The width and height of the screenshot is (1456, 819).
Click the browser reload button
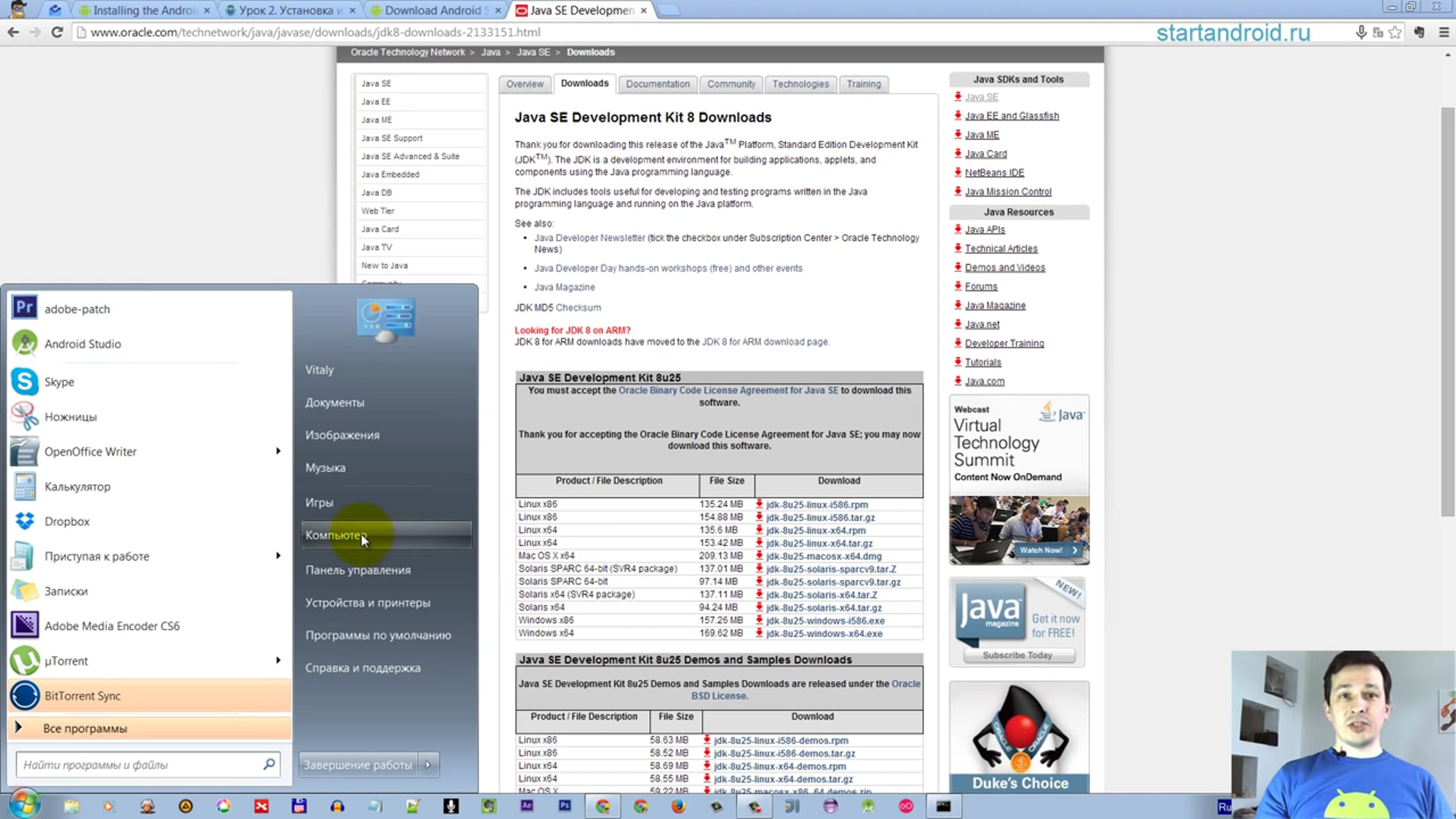[x=57, y=32]
